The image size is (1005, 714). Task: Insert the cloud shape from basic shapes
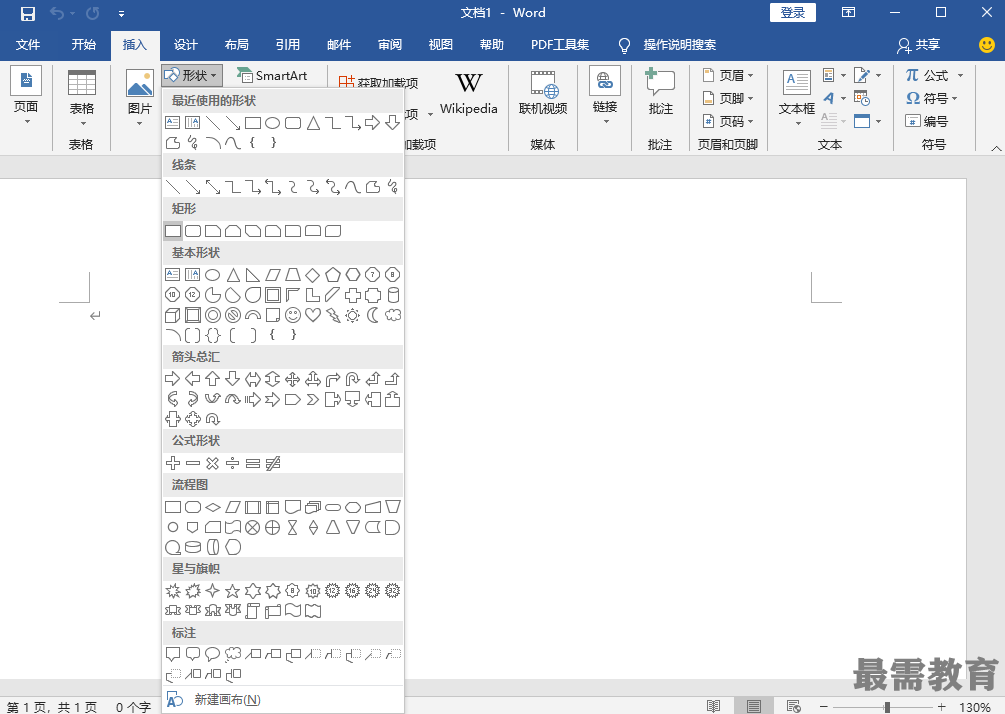pos(393,315)
